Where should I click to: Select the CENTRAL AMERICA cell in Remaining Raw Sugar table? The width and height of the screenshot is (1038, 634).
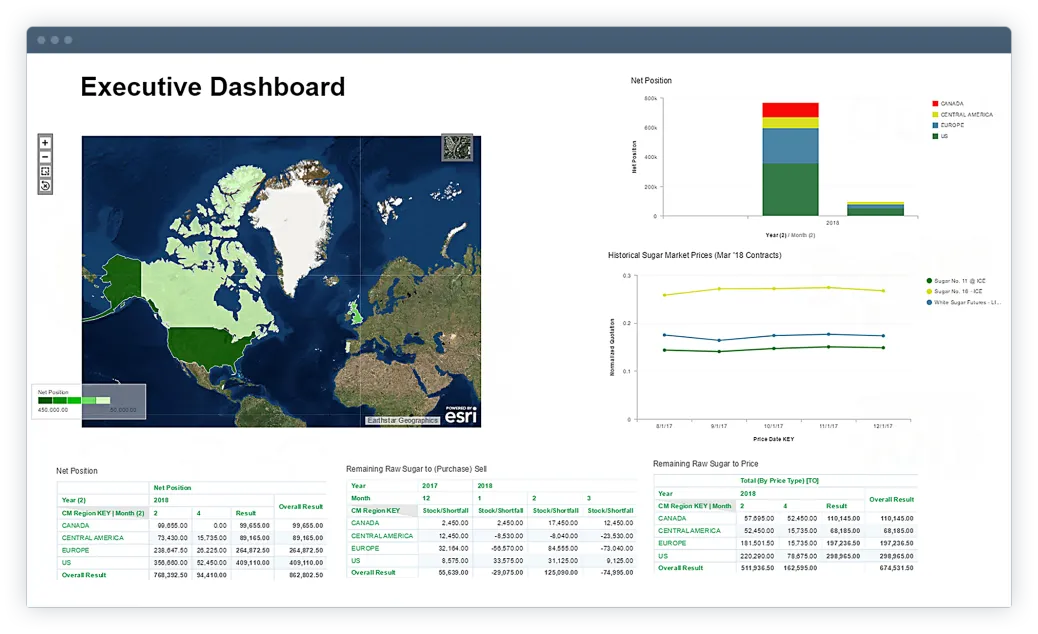coord(383,536)
